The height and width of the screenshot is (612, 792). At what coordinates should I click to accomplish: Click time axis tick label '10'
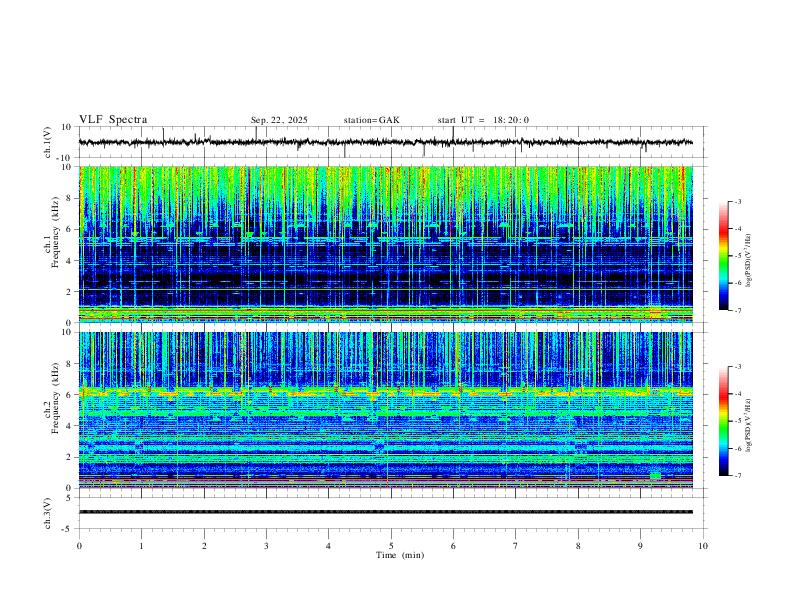click(703, 546)
